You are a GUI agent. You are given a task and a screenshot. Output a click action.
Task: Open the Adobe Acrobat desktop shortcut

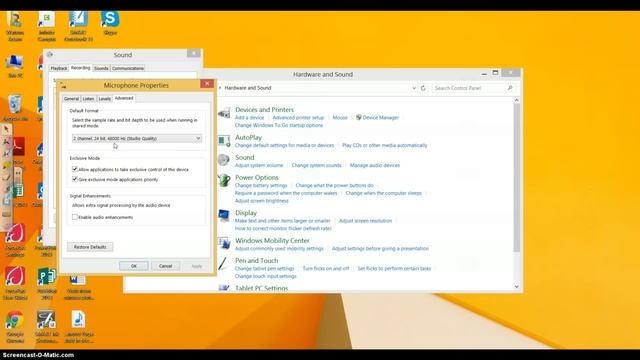point(18,147)
